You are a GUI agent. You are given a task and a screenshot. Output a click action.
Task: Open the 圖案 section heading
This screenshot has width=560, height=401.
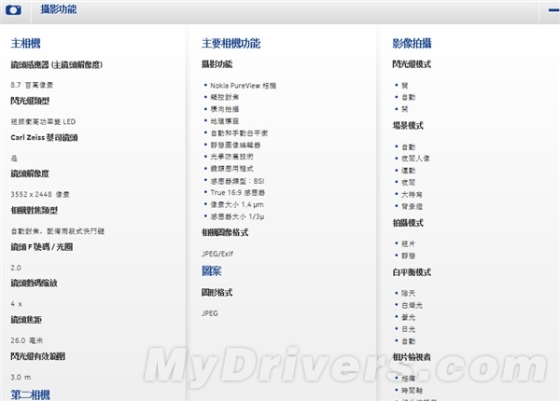[x=211, y=271]
